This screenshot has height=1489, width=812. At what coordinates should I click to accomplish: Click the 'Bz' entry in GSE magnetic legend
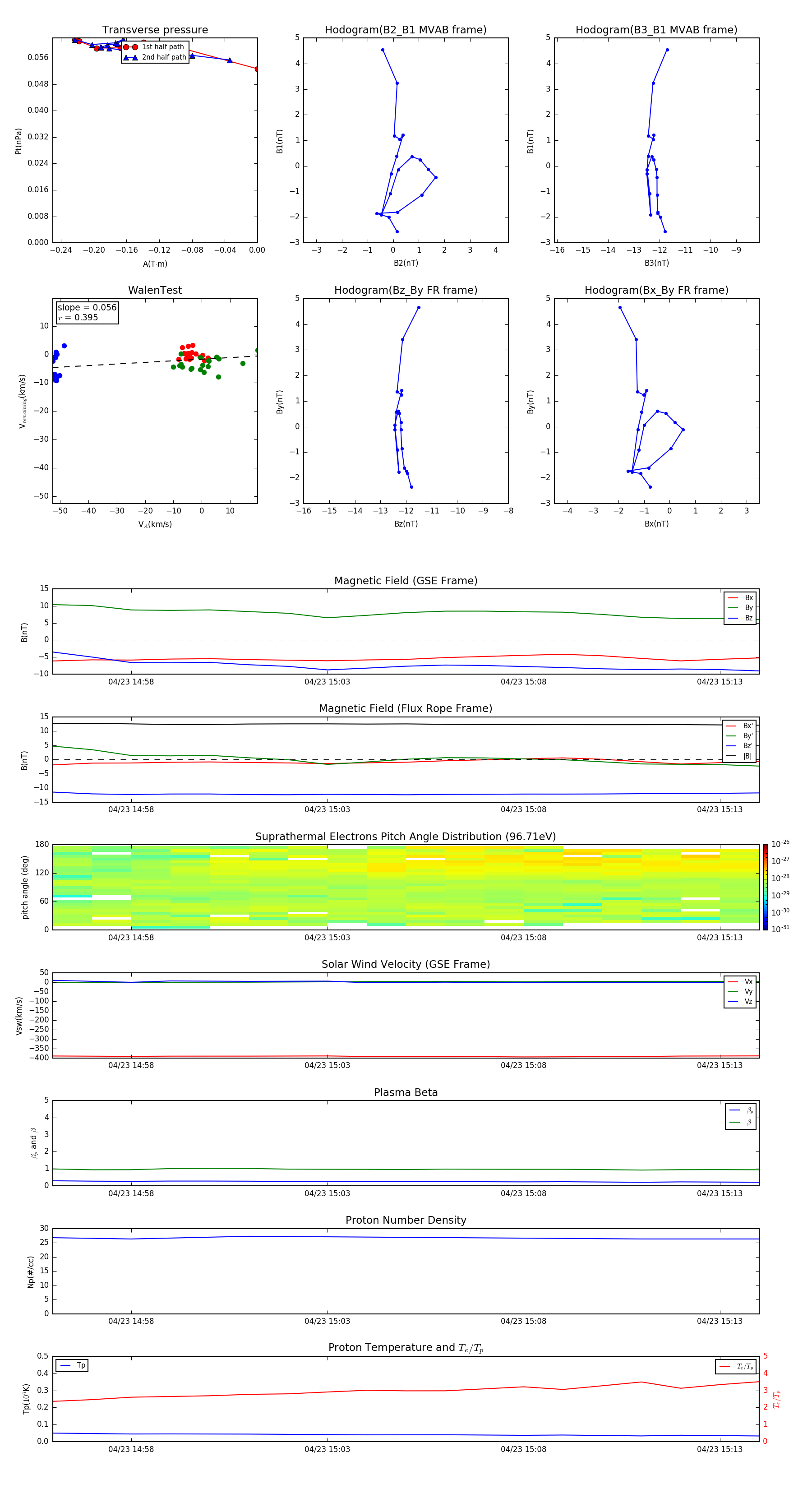click(740, 618)
